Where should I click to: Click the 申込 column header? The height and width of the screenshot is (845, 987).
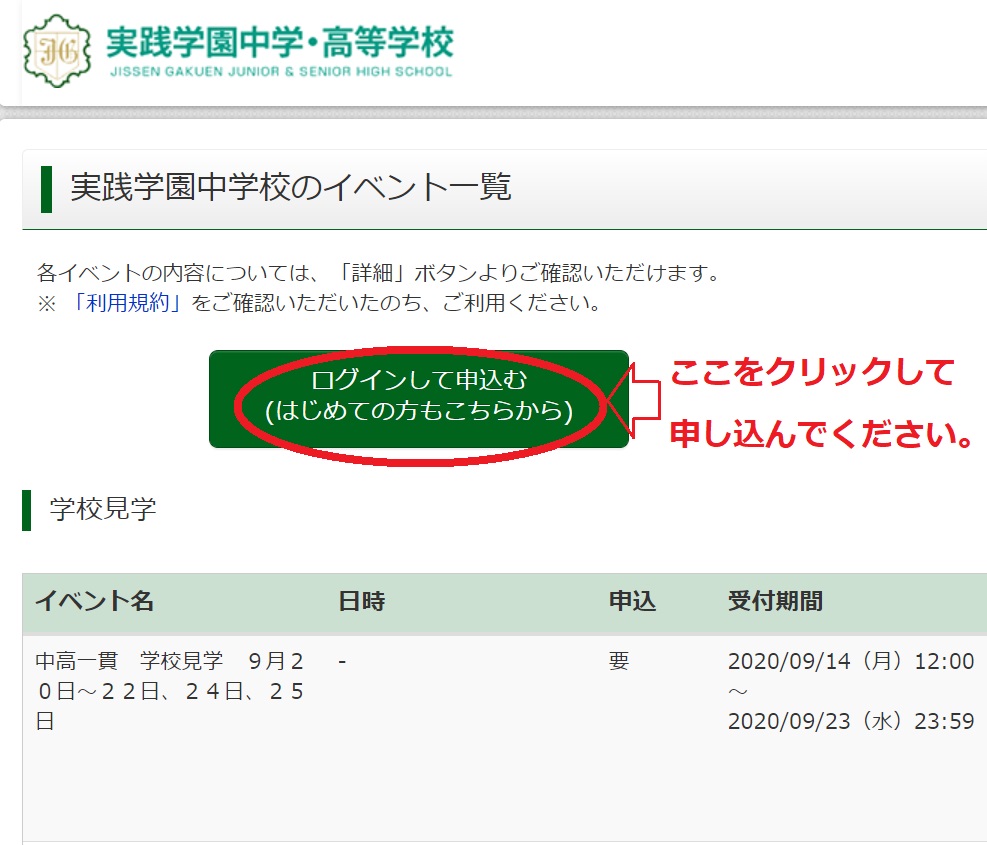coord(632,601)
